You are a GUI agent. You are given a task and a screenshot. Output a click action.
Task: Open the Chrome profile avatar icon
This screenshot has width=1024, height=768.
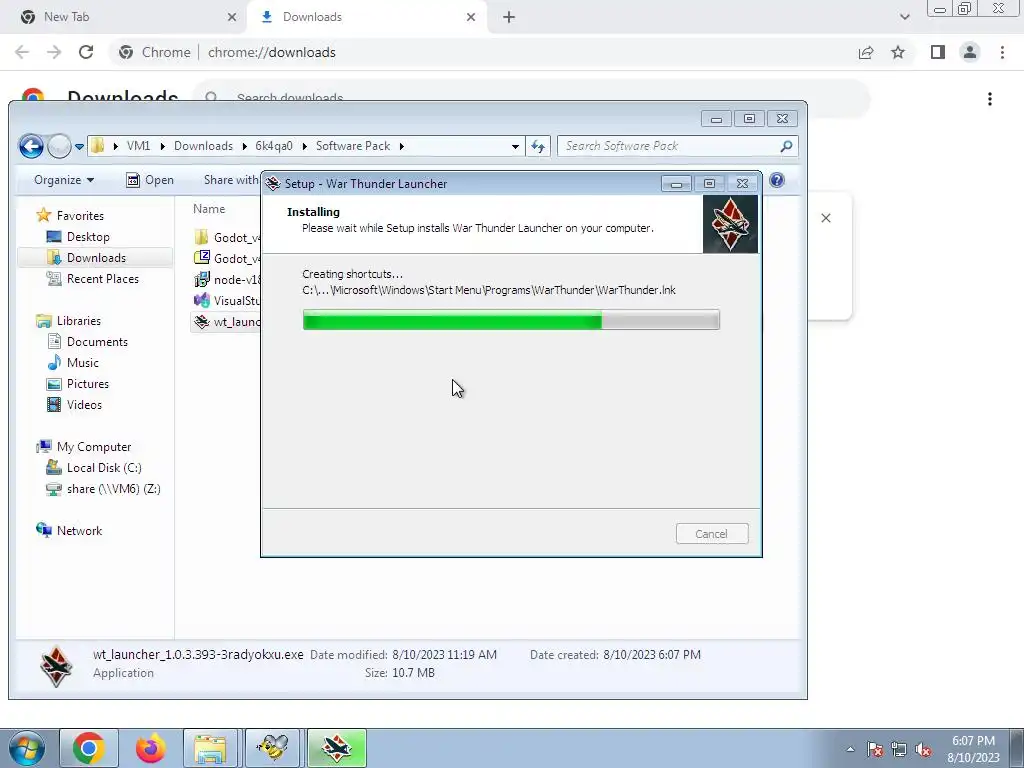pyautogui.click(x=970, y=52)
